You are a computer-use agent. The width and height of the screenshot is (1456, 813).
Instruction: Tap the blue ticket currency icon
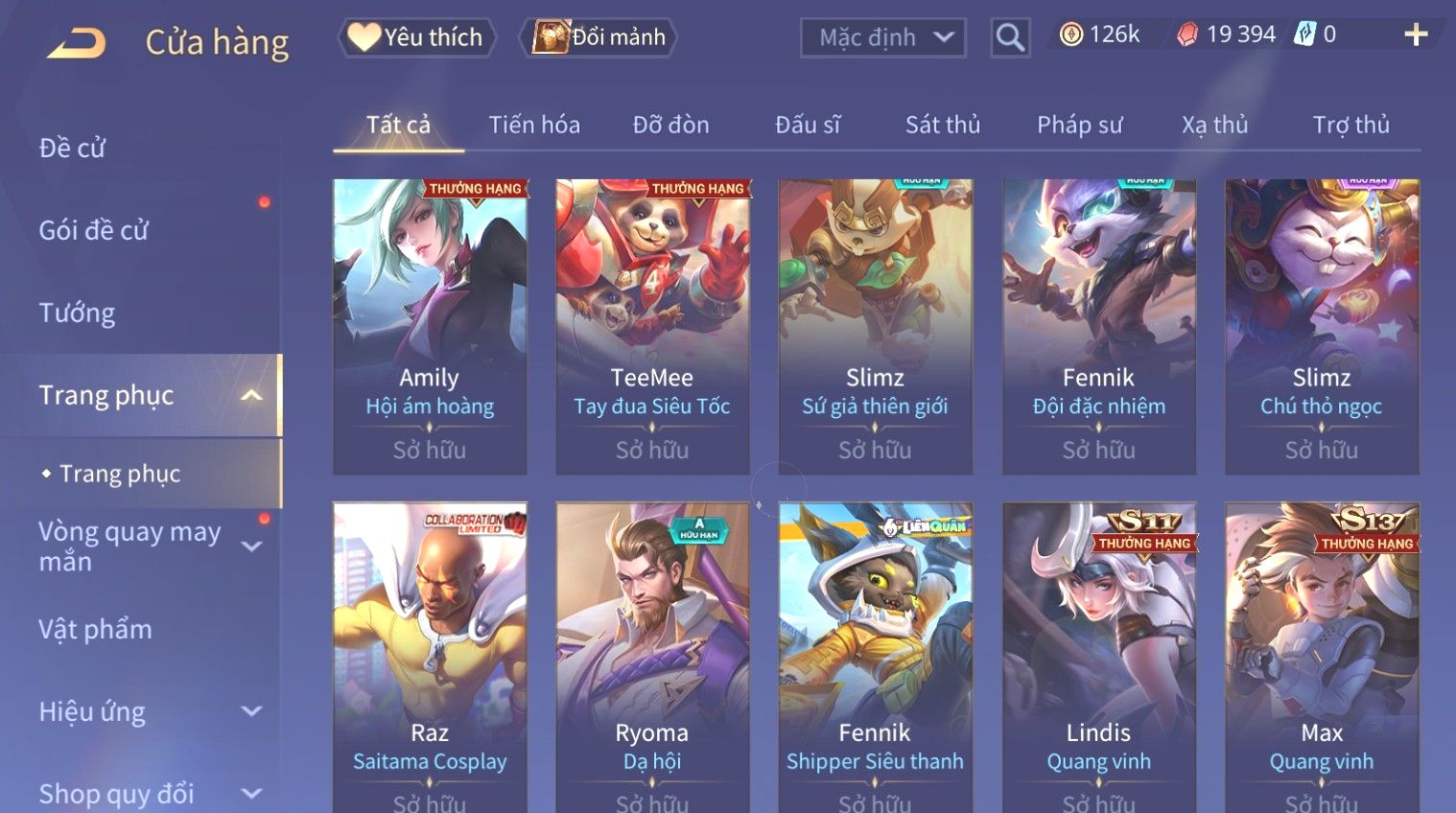(1304, 35)
